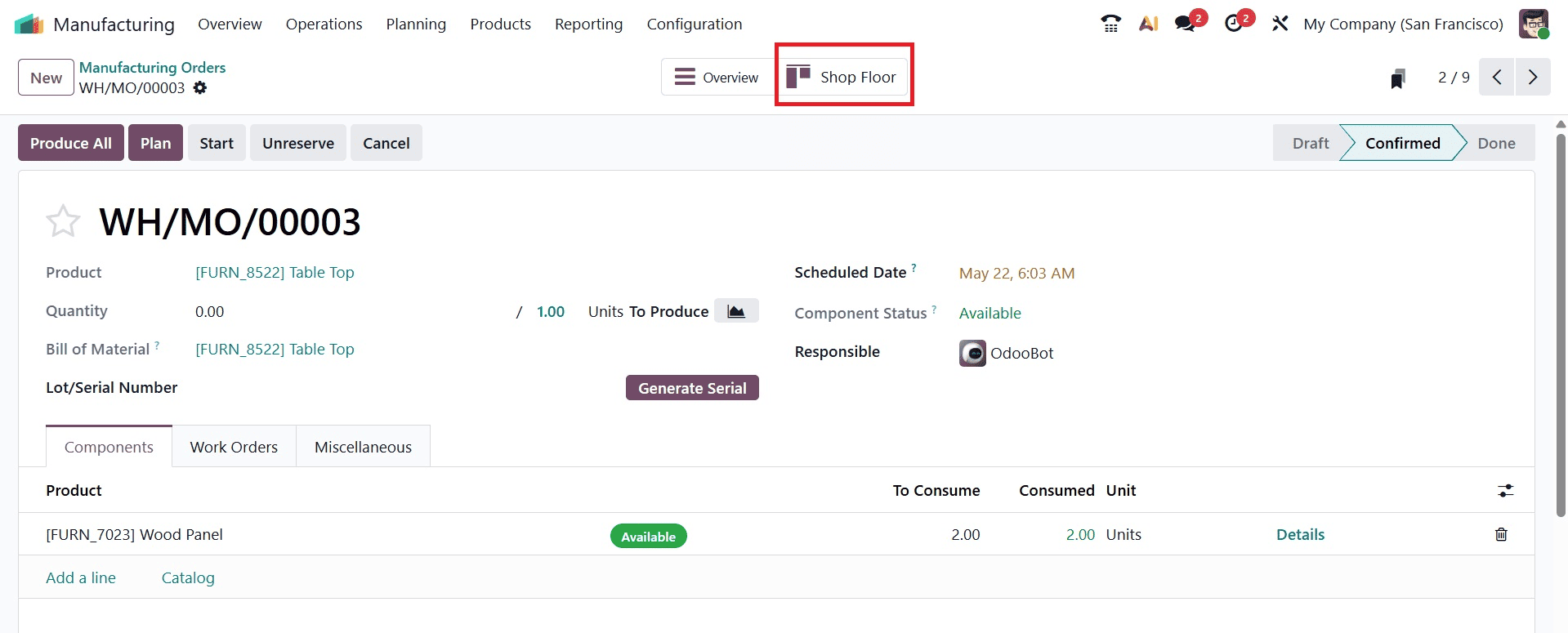Open the Reporting menu
Screen dimensions: 1568x633
click(x=588, y=25)
